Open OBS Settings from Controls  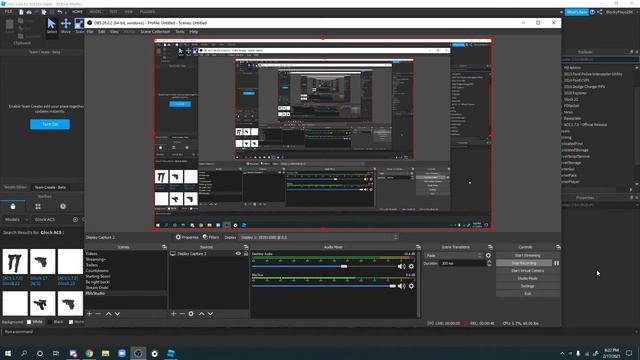click(x=527, y=286)
